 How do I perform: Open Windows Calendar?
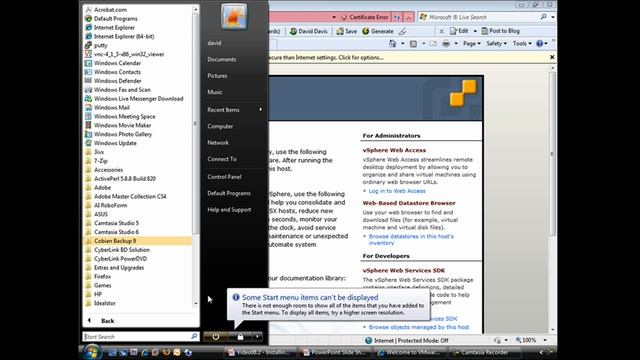coord(117,63)
